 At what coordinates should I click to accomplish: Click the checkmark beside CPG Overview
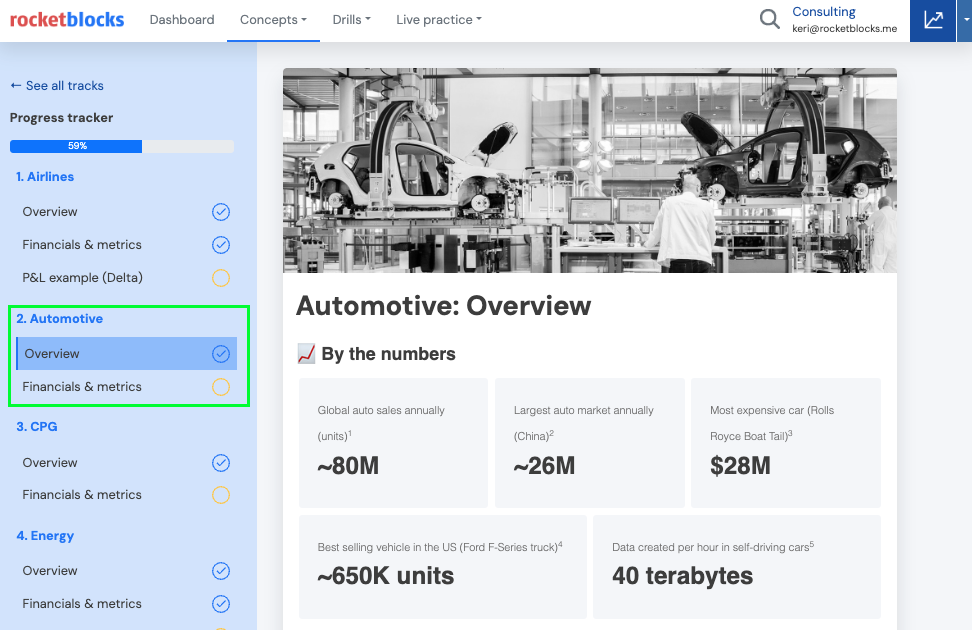221,462
